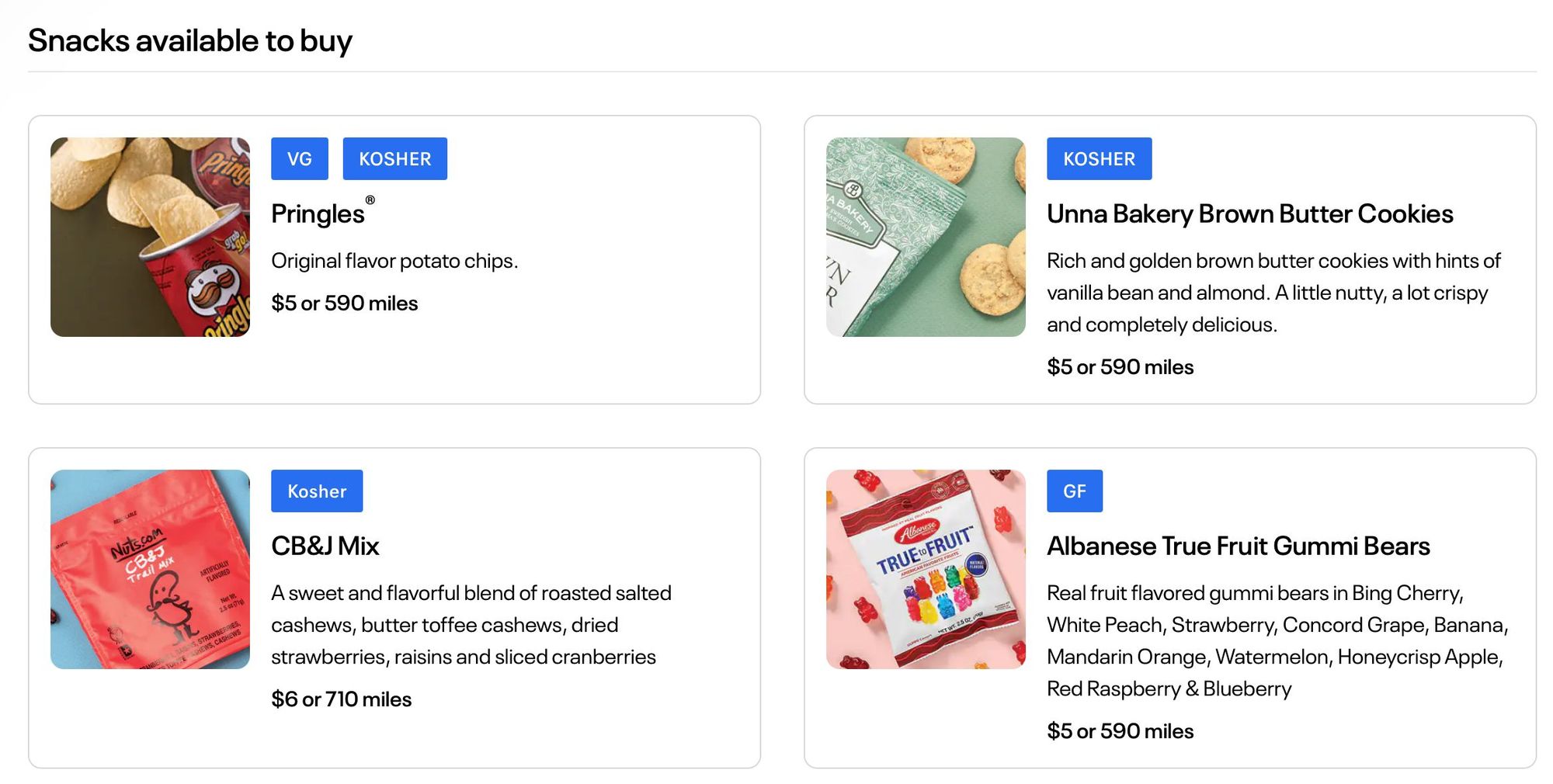Viewport: 1553px width, 784px height.
Task: Click the Kosher badge on CB&J Mix
Action: coord(317,491)
